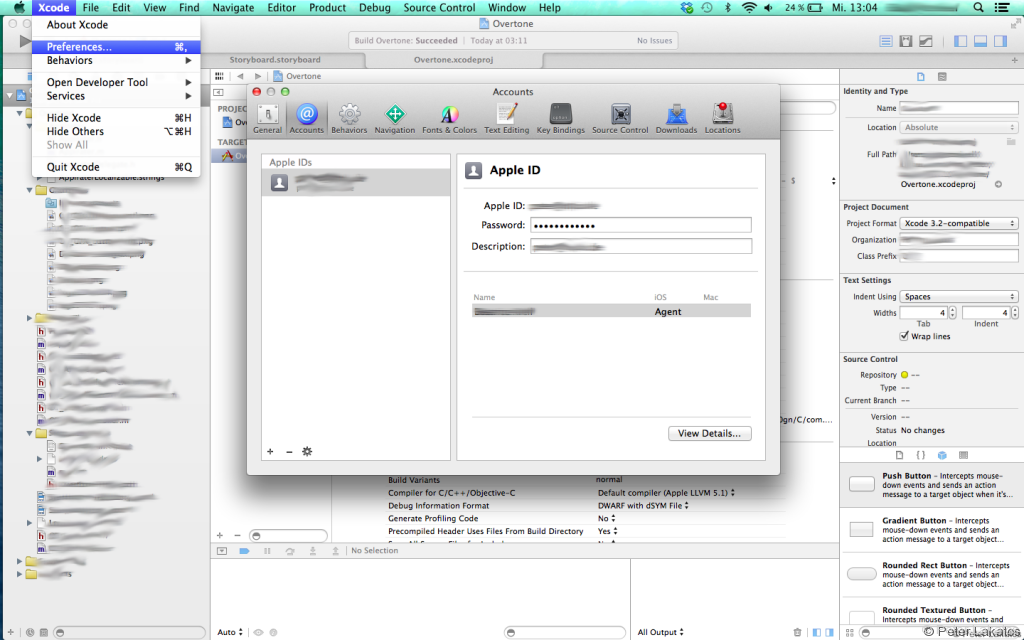1024x640 pixels.
Task: Select Hide Others menu item
Action: [x=116, y=131]
